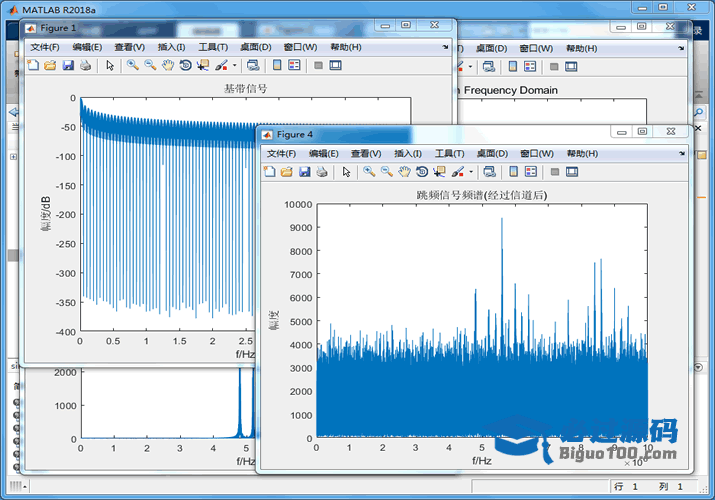Click Link Plot icon in Figure 1 toolbar
Viewport: 715px width, 500px height.
[253, 65]
